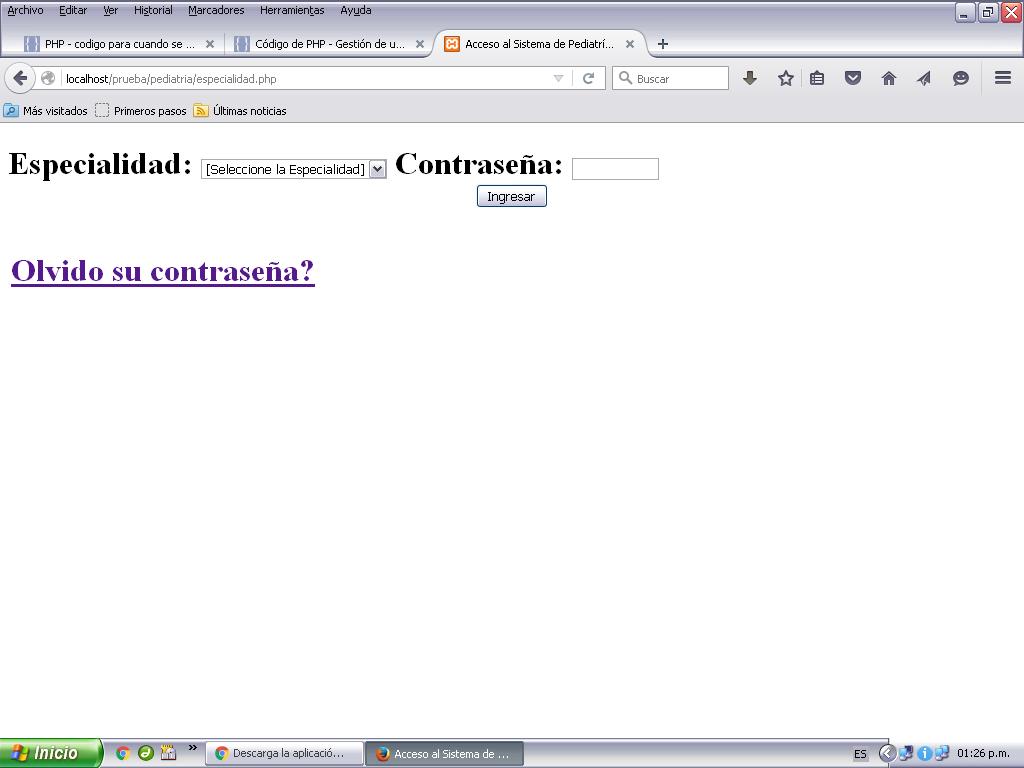This screenshot has width=1024, height=768.
Task: Show bookmarks list icon
Action: pos(817,78)
